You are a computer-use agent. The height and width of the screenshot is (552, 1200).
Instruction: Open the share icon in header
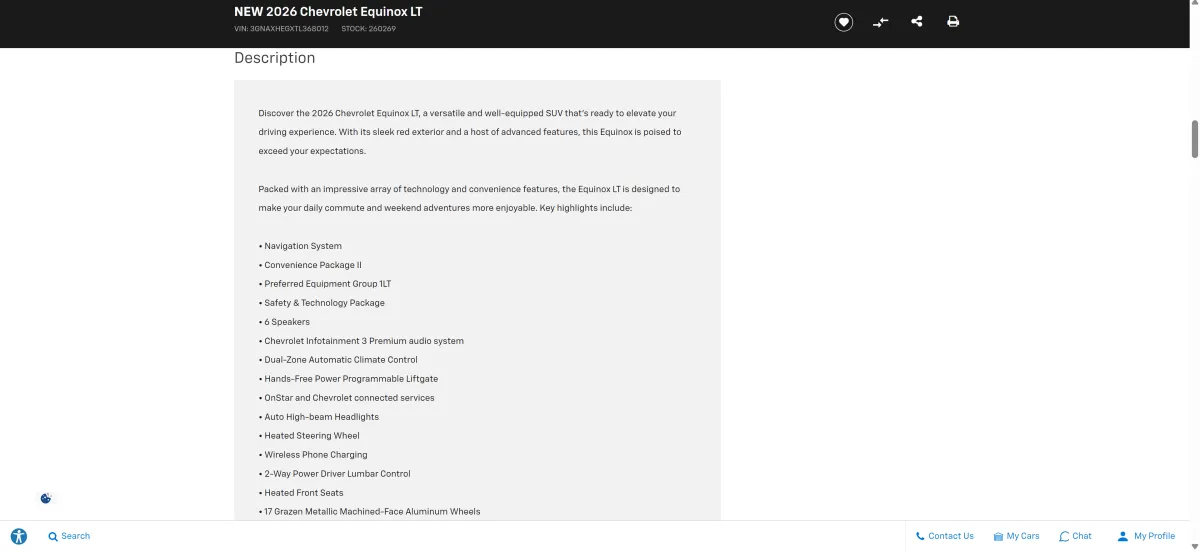[x=917, y=21]
